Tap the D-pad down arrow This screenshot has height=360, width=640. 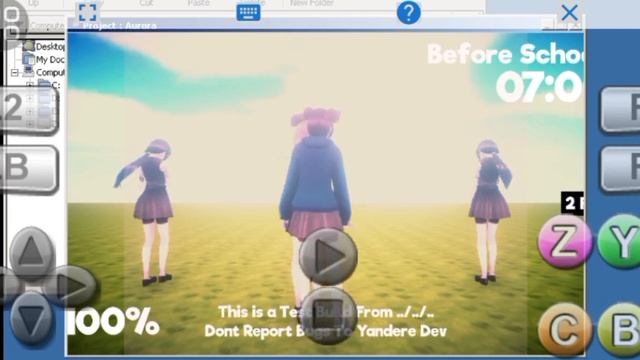[31, 319]
